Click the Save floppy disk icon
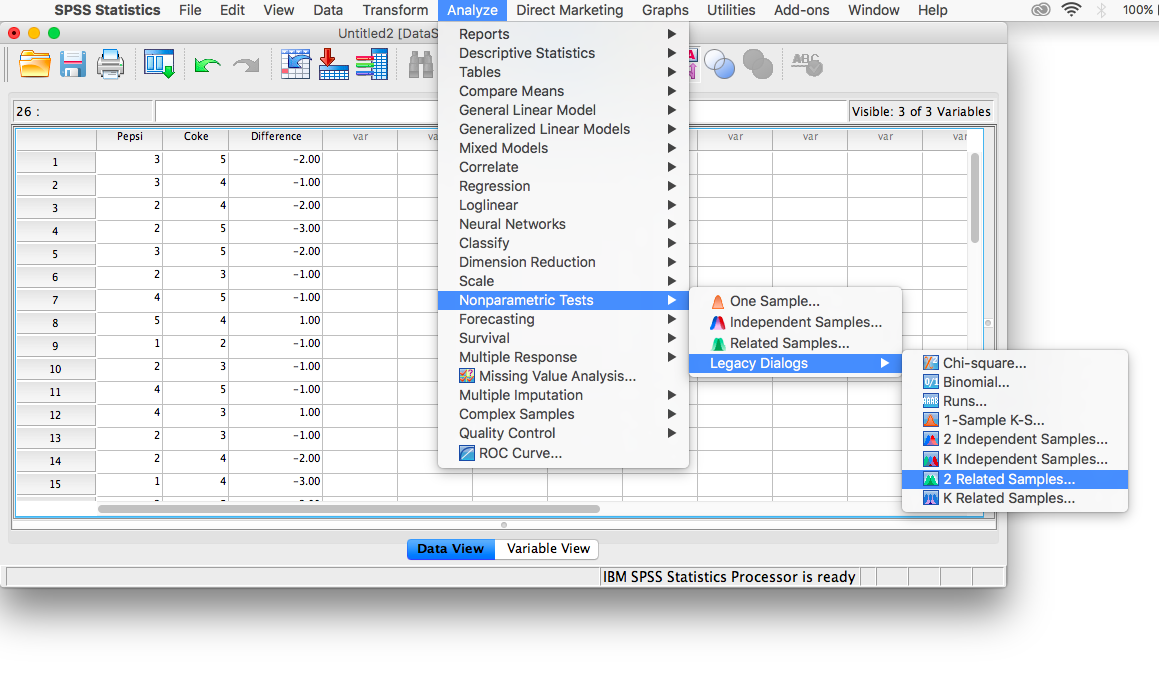 point(73,65)
